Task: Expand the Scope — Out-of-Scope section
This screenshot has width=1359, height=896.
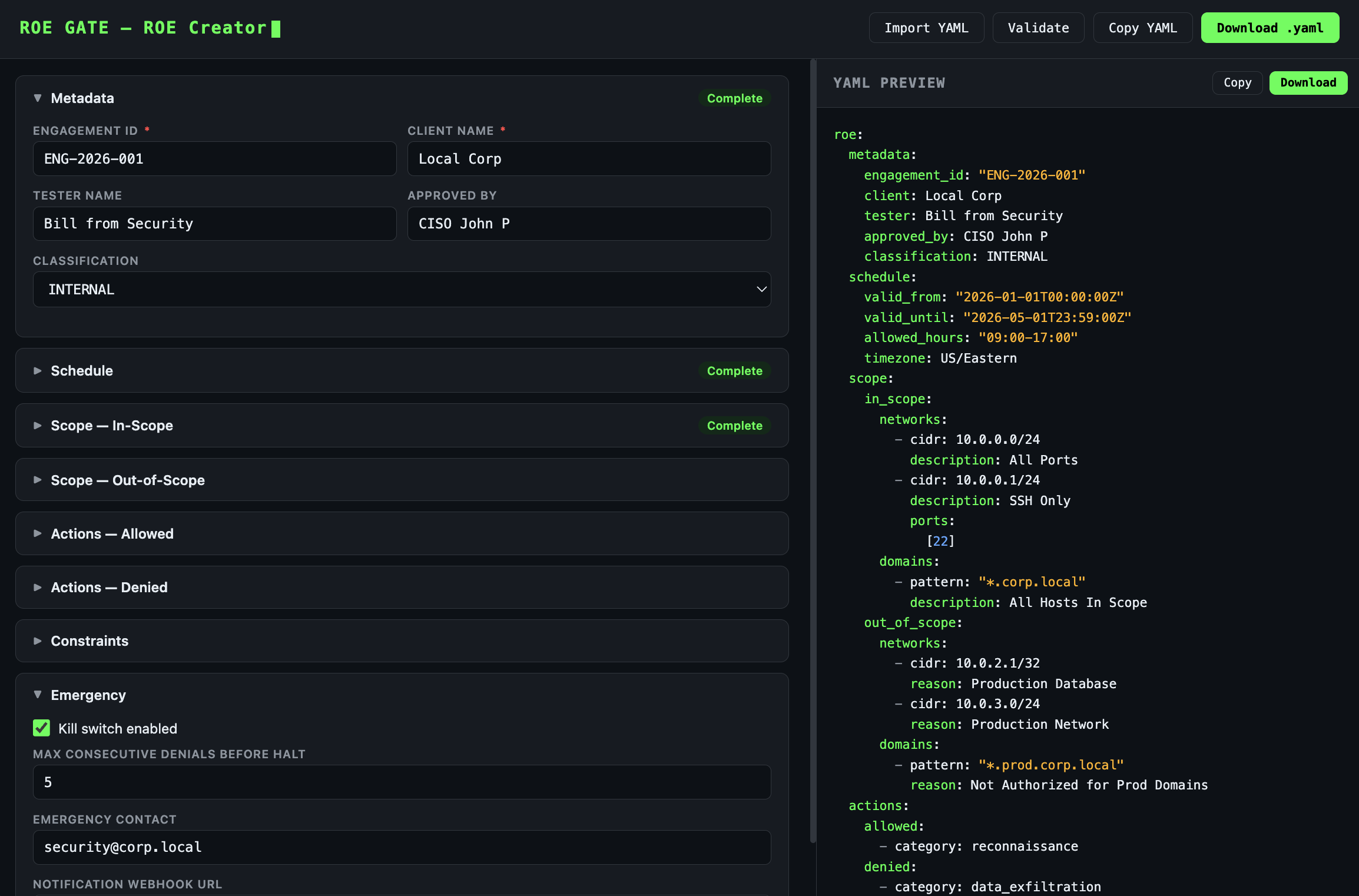Action: pyautogui.click(x=128, y=480)
